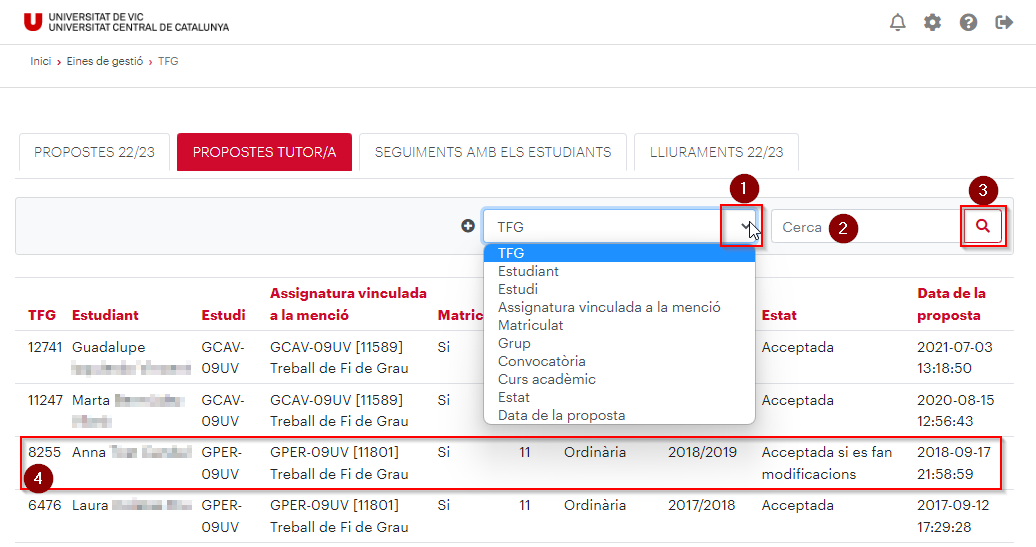Click Ordinària in the 8255 row
The height and width of the screenshot is (547, 1036).
(x=595, y=452)
